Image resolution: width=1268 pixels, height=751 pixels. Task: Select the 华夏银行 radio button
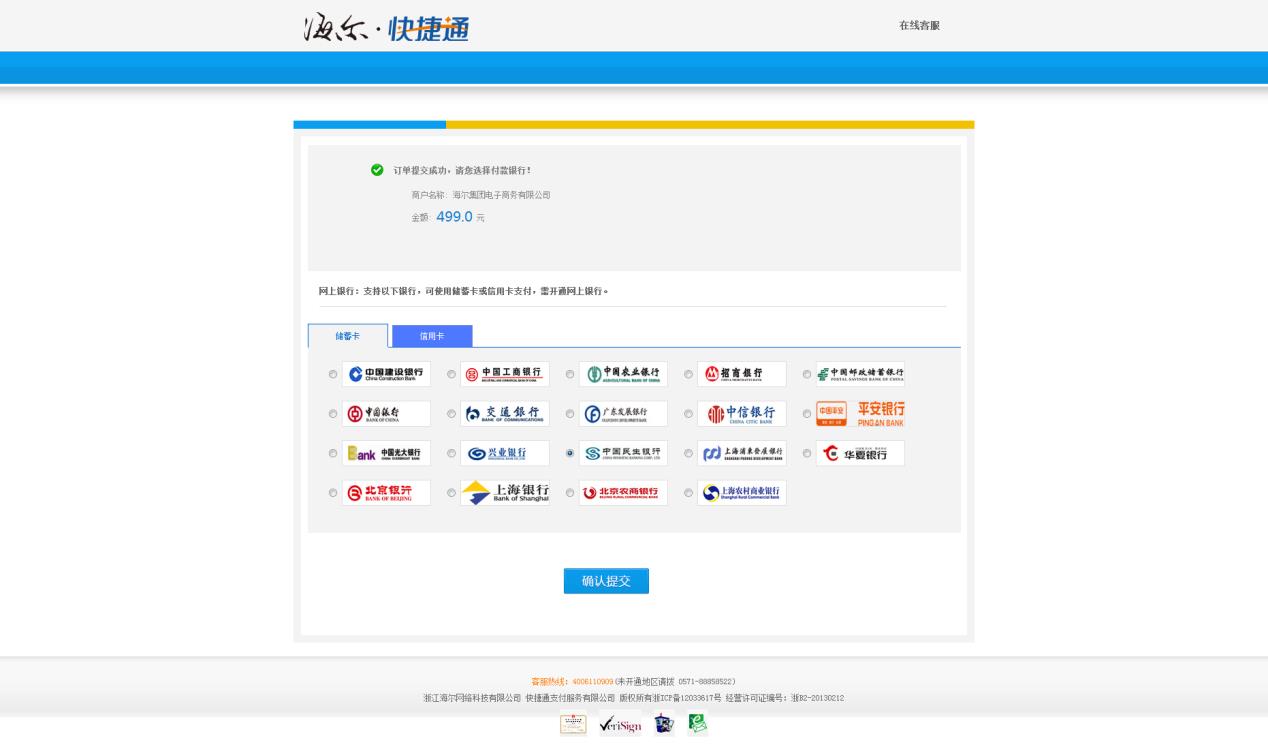click(807, 454)
